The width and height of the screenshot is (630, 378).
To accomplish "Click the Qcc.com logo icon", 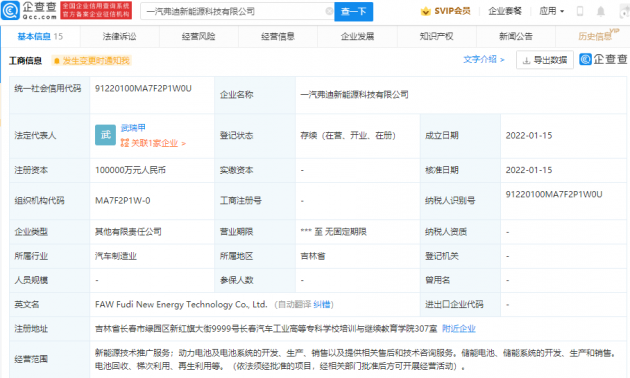I will coord(10,10).
